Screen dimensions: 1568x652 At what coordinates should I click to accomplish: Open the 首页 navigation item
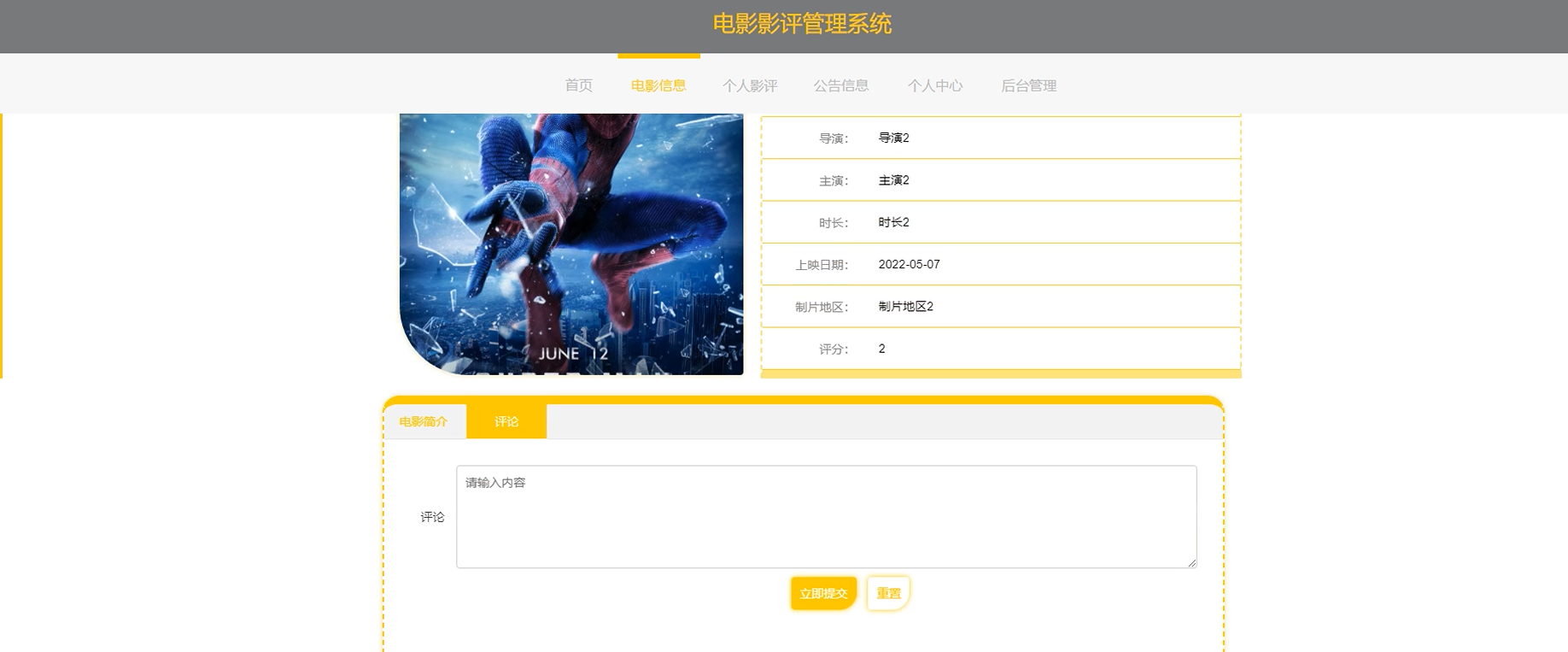pyautogui.click(x=578, y=85)
